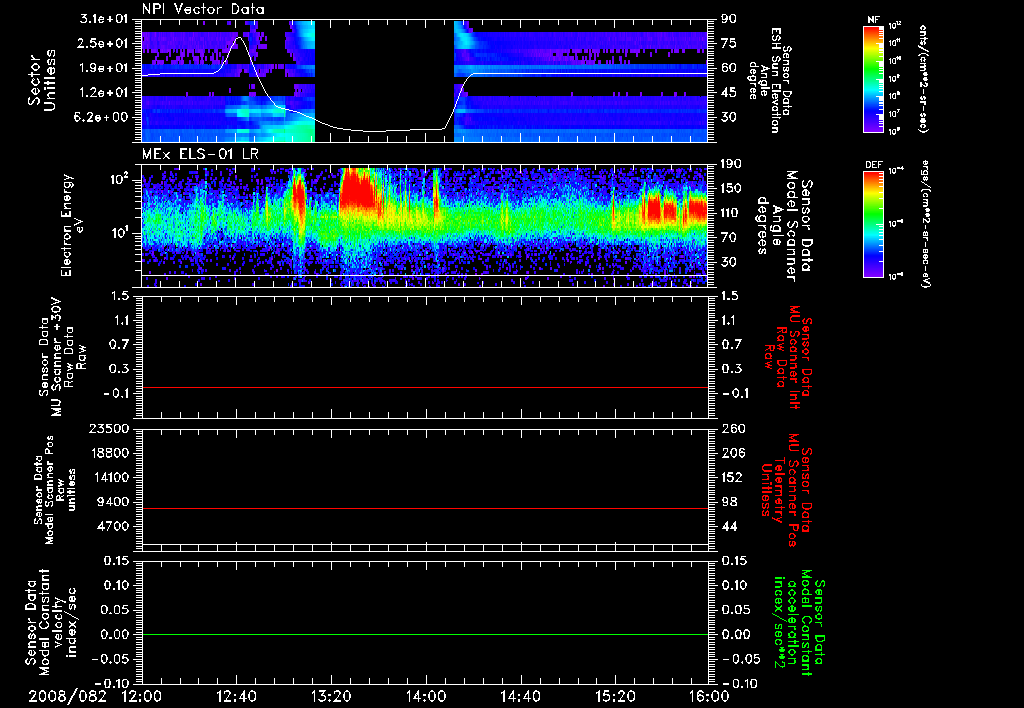Click the "NF" label above color bar
The height and width of the screenshot is (708, 1024).
tap(873, 20)
